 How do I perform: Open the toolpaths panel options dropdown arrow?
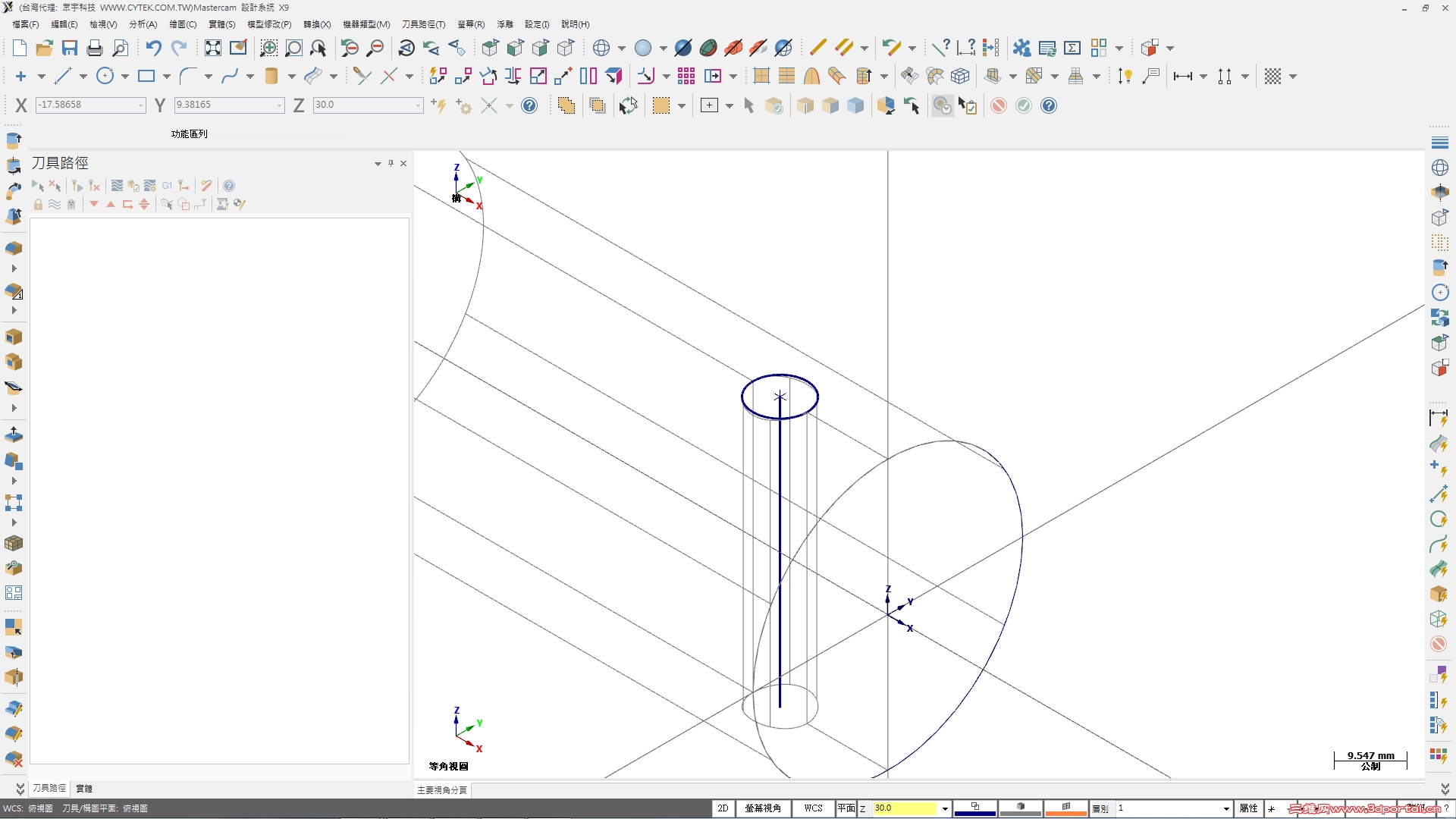tap(378, 163)
